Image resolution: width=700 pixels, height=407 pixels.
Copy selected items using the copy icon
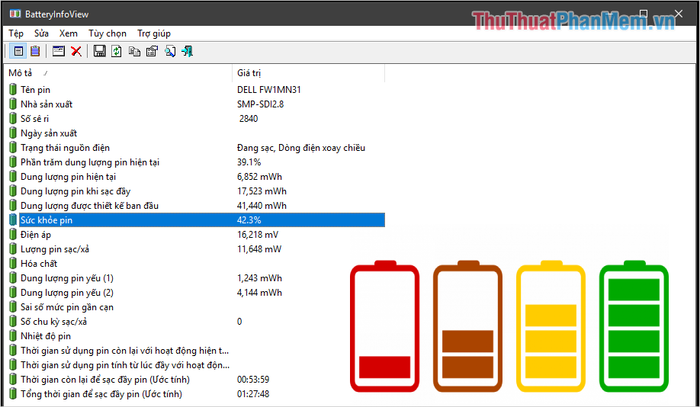pyautogui.click(x=134, y=51)
